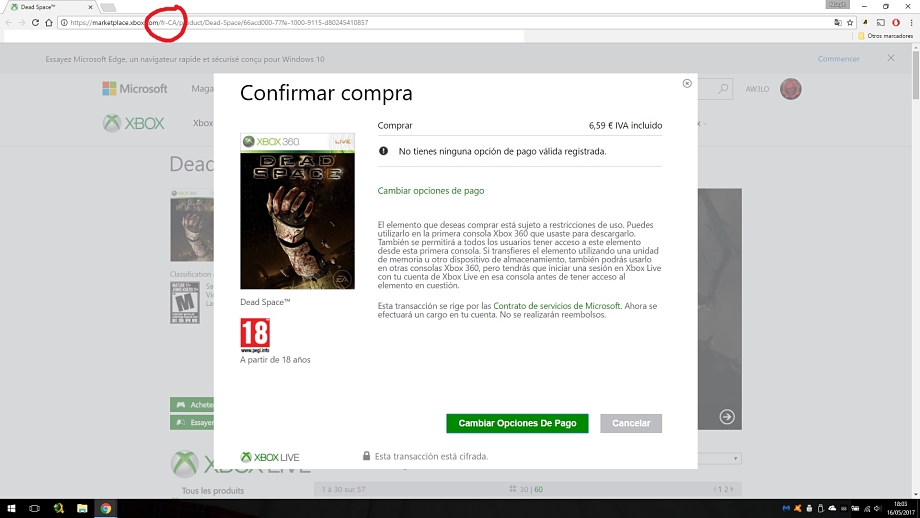
Task: Open the taskbar clock and date
Action: click(x=901, y=508)
